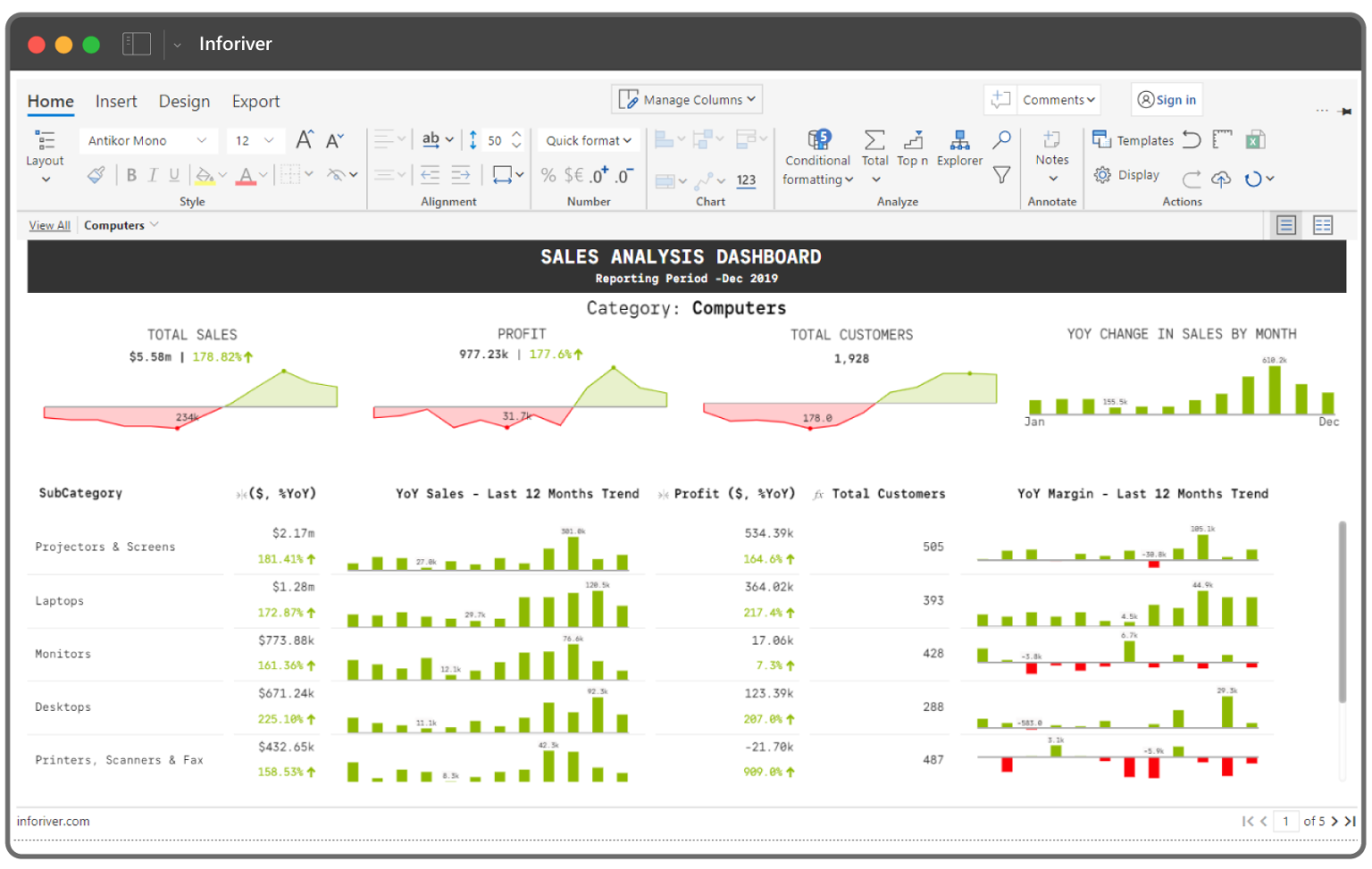The image size is (1372, 869).
Task: Increase font size with large A icon
Action: [305, 140]
